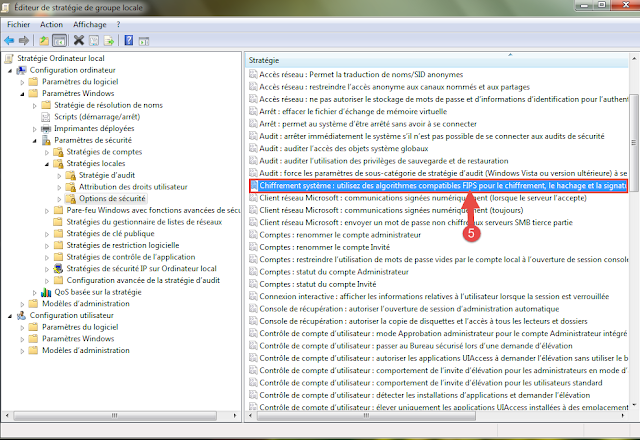This screenshot has width=640, height=440.
Task: Select Configuration avancée de la stratégie d'audit
Action: [143, 280]
